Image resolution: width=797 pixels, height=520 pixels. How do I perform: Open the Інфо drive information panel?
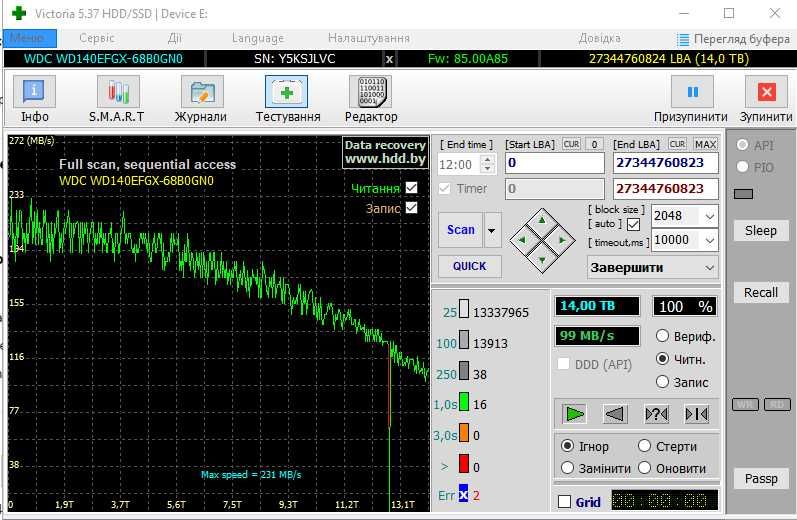(x=34, y=93)
